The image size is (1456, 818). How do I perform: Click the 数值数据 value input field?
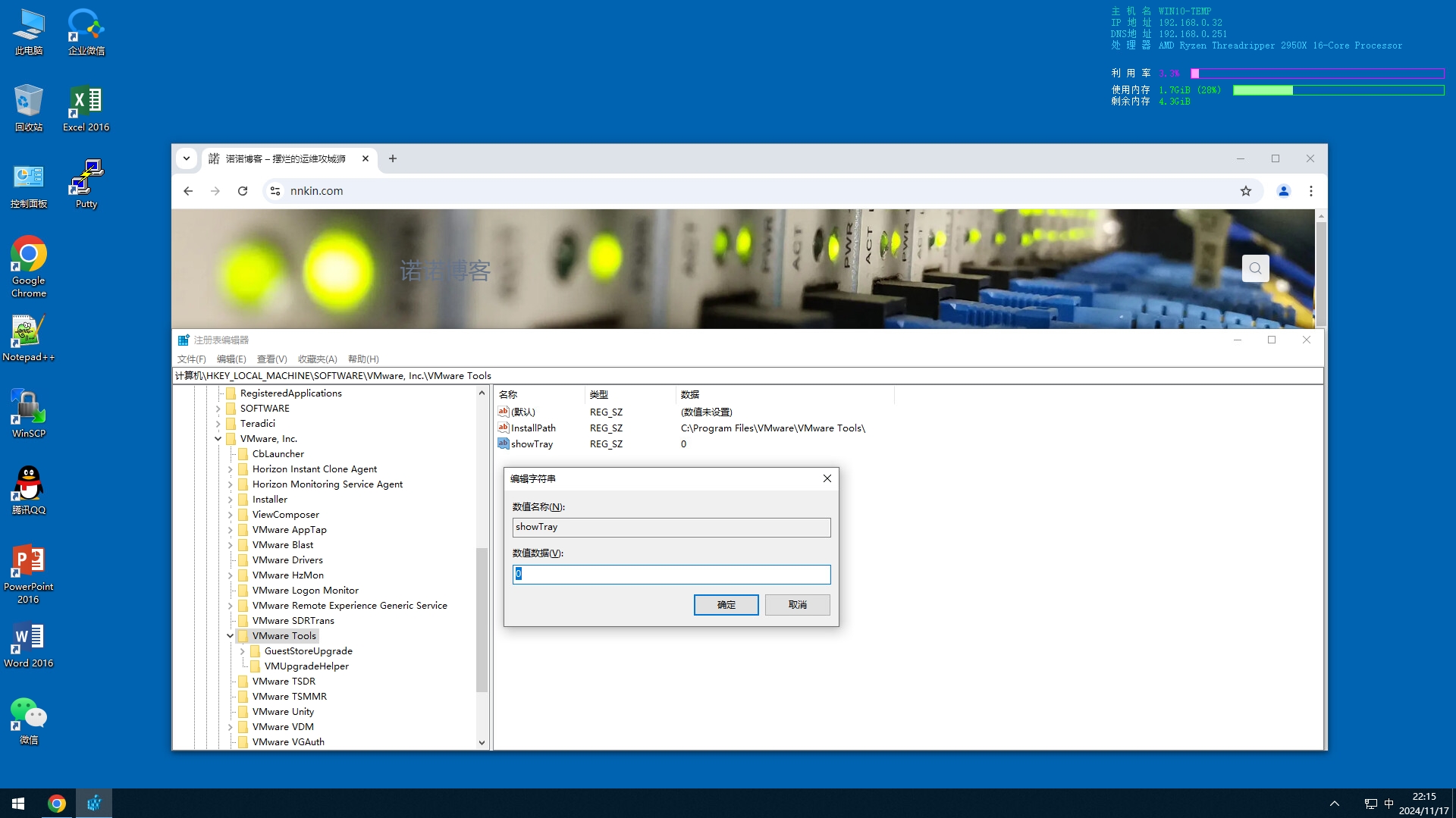[x=671, y=575]
